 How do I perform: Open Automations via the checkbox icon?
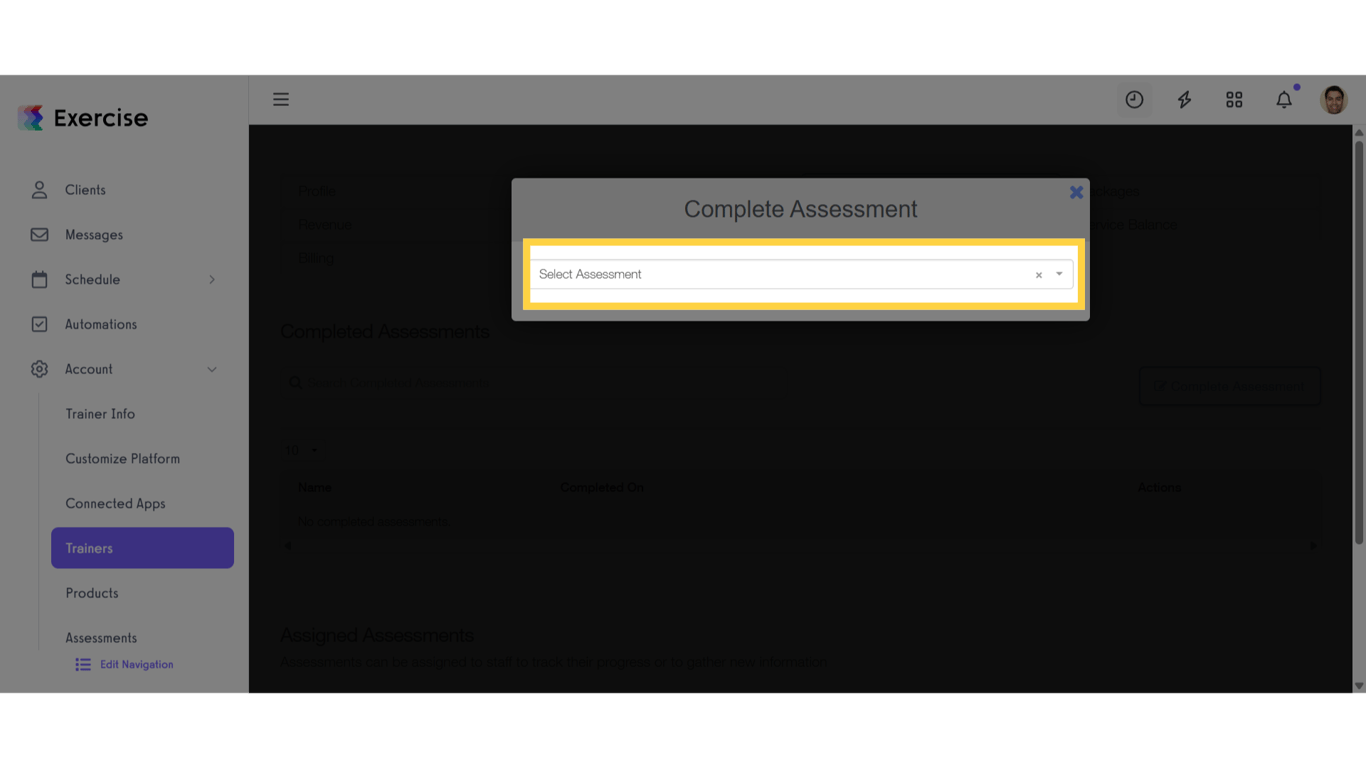coord(39,324)
